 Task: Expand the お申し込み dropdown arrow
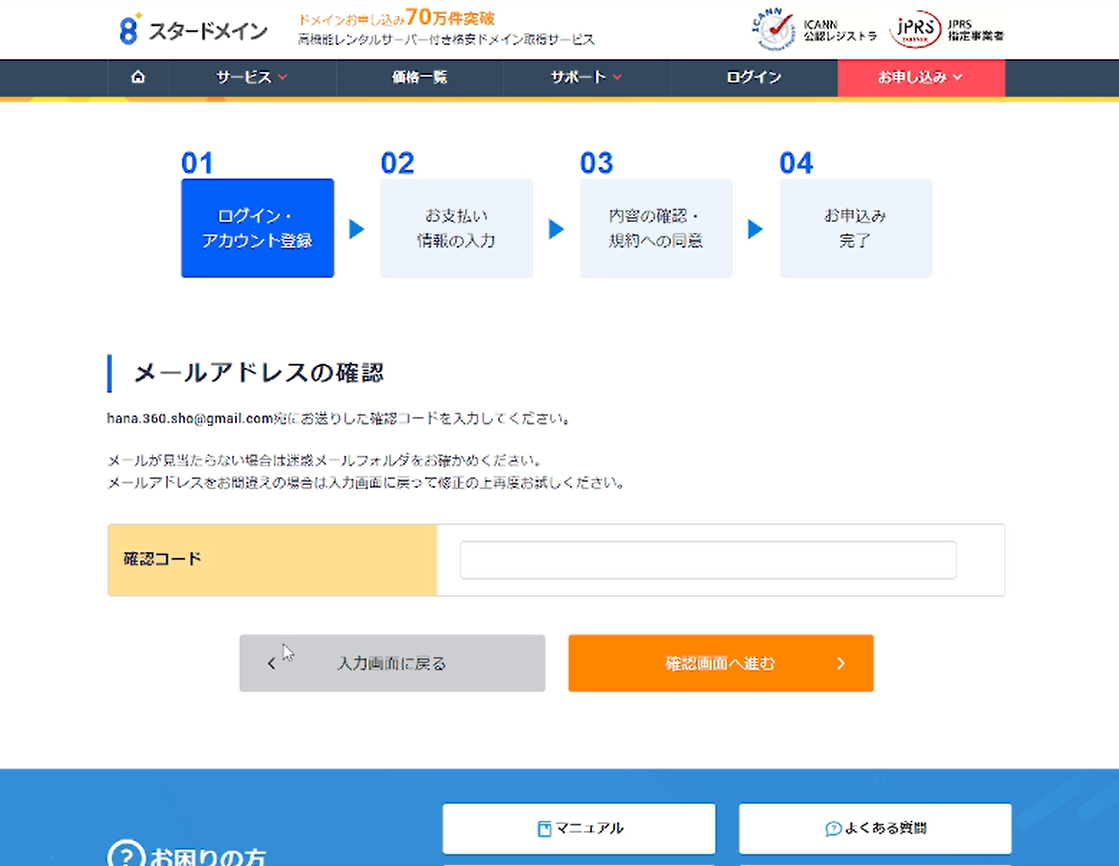tap(958, 77)
